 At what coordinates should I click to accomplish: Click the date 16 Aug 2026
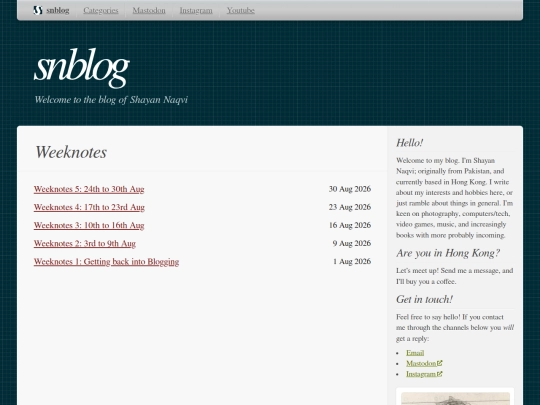tap(350, 225)
